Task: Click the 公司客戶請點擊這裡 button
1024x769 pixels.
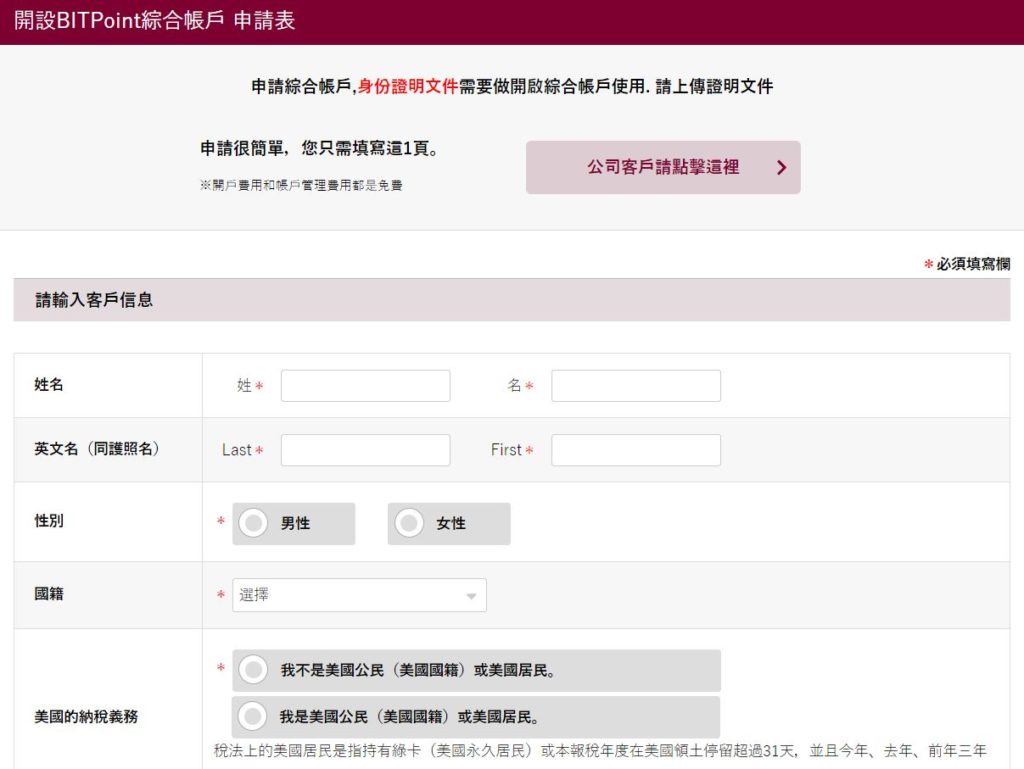Action: point(663,167)
